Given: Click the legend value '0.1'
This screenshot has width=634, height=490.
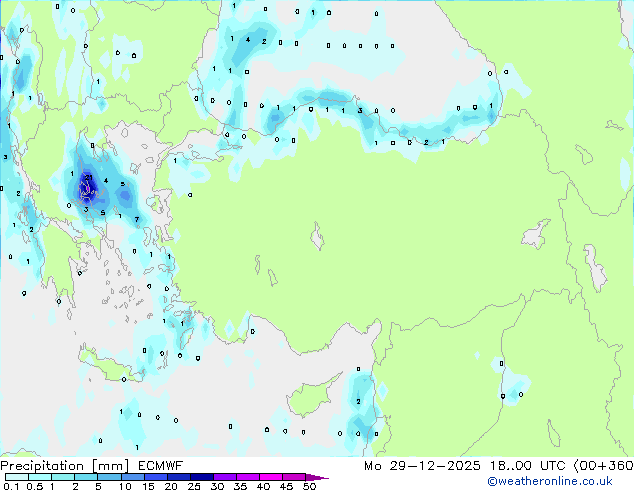Looking at the screenshot, I should (x=11, y=486).
